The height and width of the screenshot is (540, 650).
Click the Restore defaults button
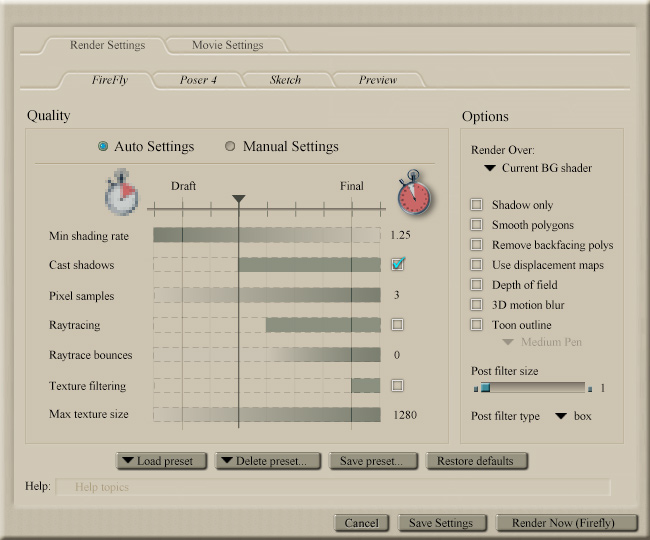[477, 461]
